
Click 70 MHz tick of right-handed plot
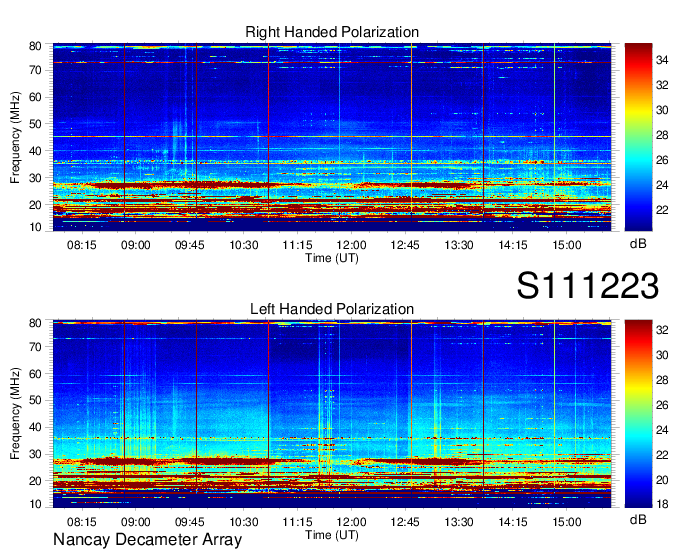click(35, 70)
